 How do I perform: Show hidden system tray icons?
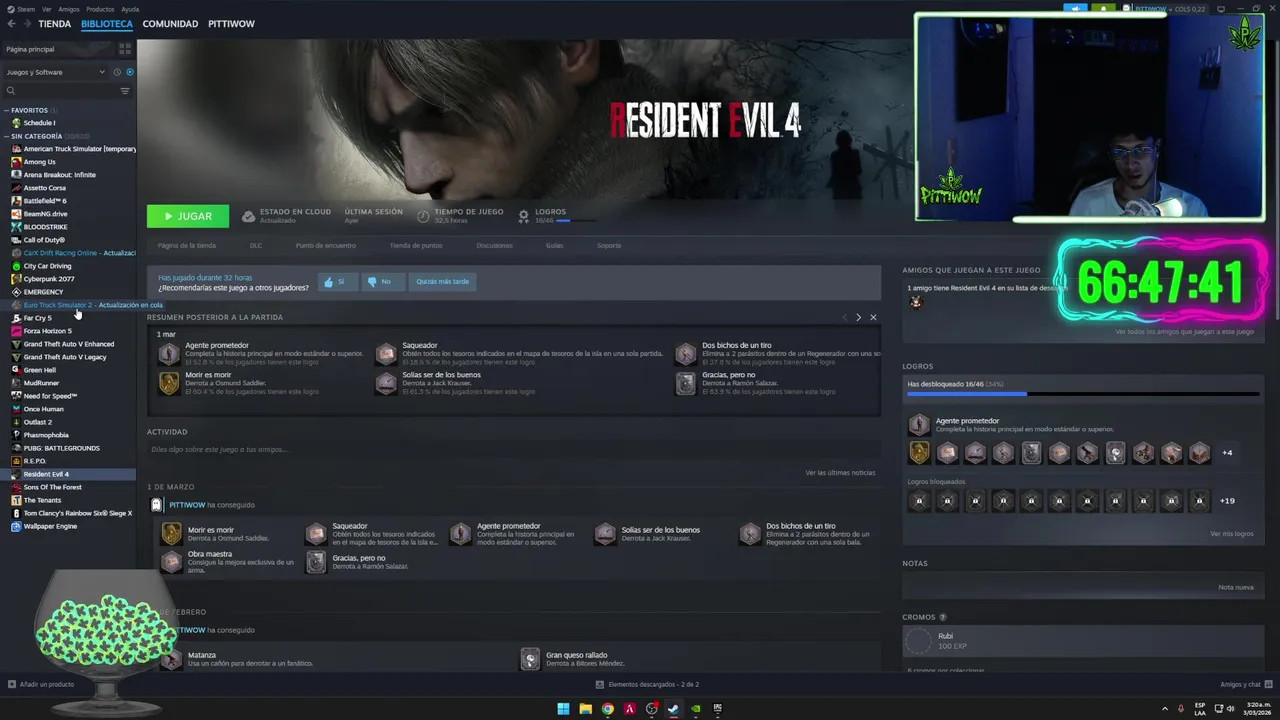click(x=1165, y=709)
